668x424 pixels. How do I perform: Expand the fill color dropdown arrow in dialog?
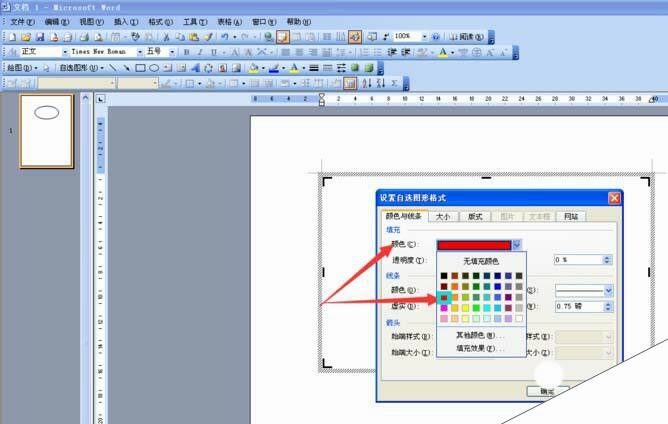(517, 245)
